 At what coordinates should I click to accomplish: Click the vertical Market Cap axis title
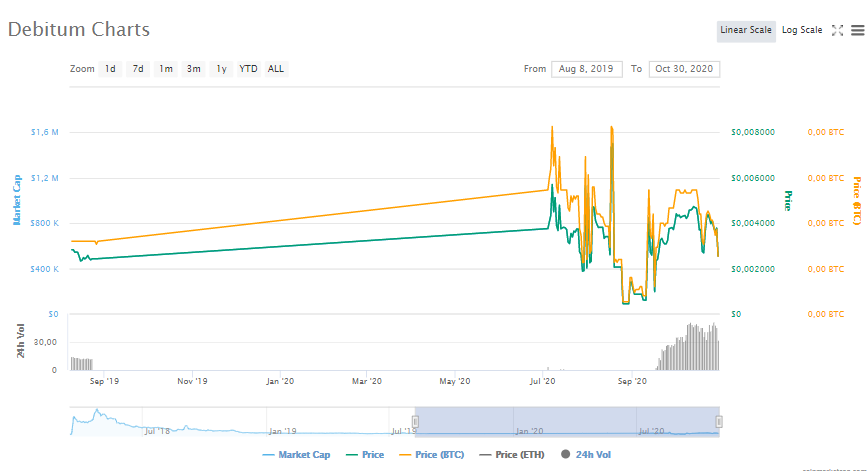click(x=17, y=200)
